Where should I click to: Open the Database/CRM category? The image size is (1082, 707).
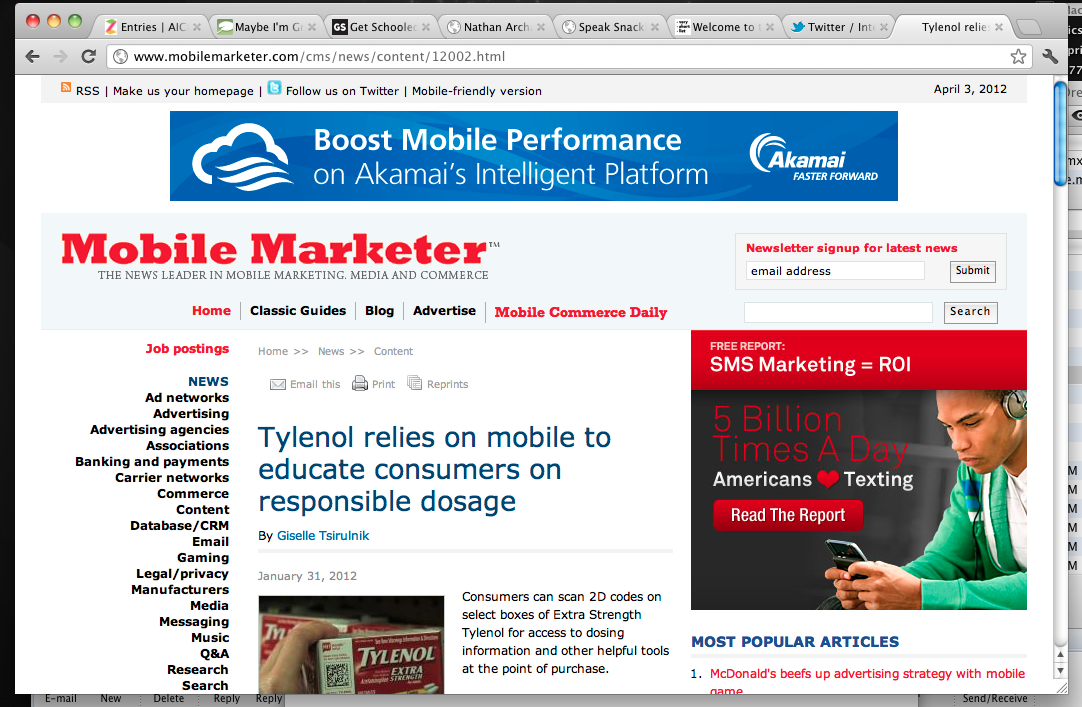coord(179,526)
